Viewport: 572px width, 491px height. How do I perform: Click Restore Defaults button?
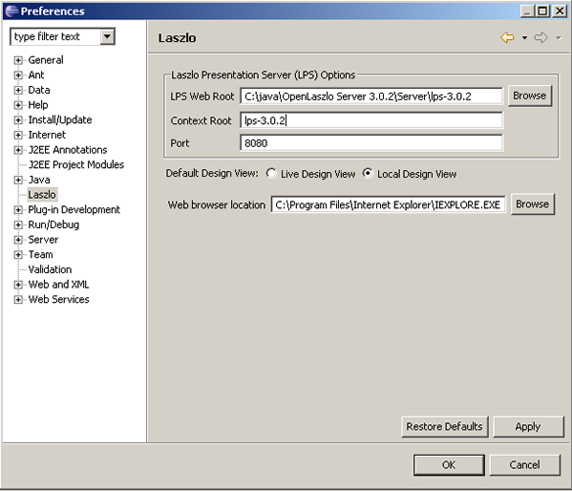click(444, 426)
